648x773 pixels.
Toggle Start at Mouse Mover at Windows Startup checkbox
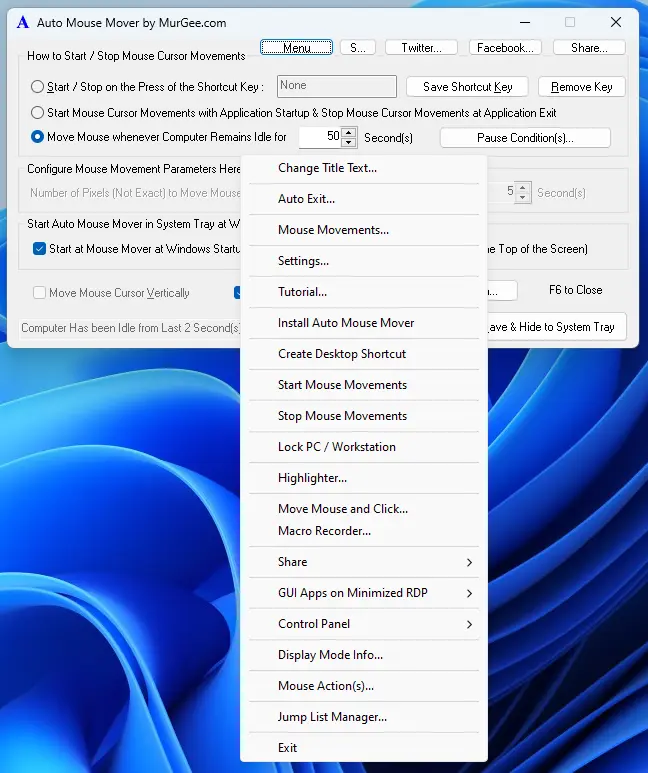39,248
